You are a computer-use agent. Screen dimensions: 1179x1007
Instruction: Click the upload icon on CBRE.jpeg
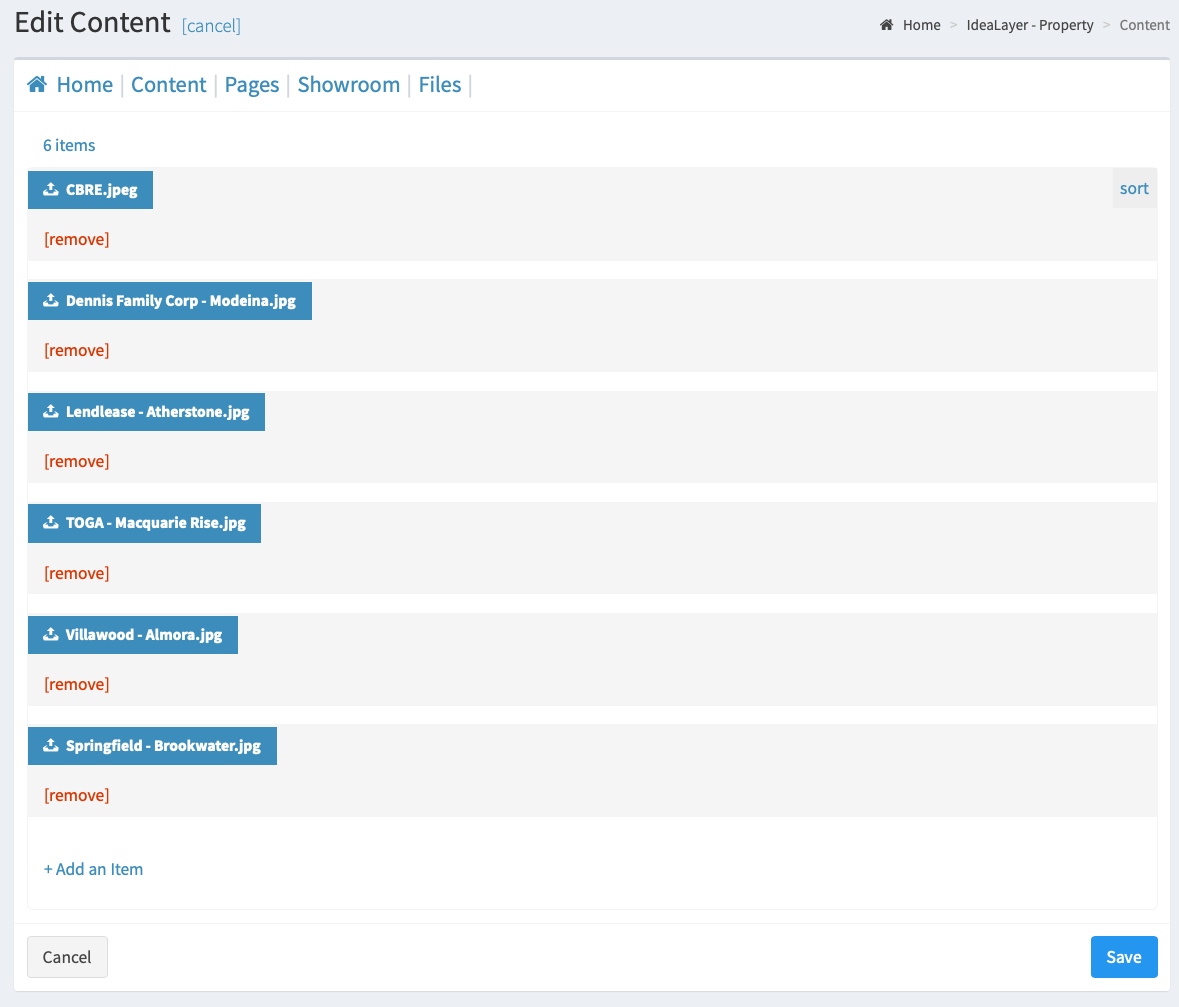click(x=50, y=190)
